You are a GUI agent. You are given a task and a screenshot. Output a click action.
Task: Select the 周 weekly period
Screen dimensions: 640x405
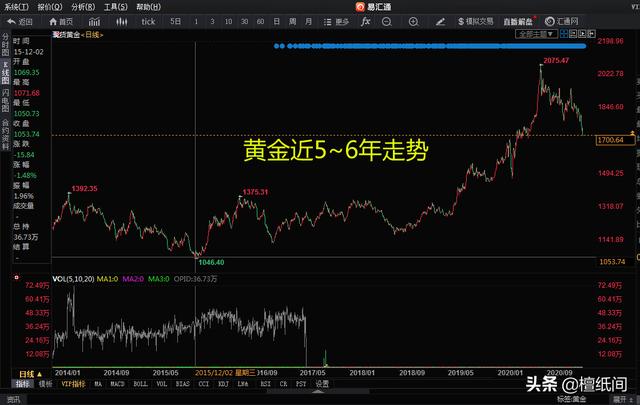293,21
